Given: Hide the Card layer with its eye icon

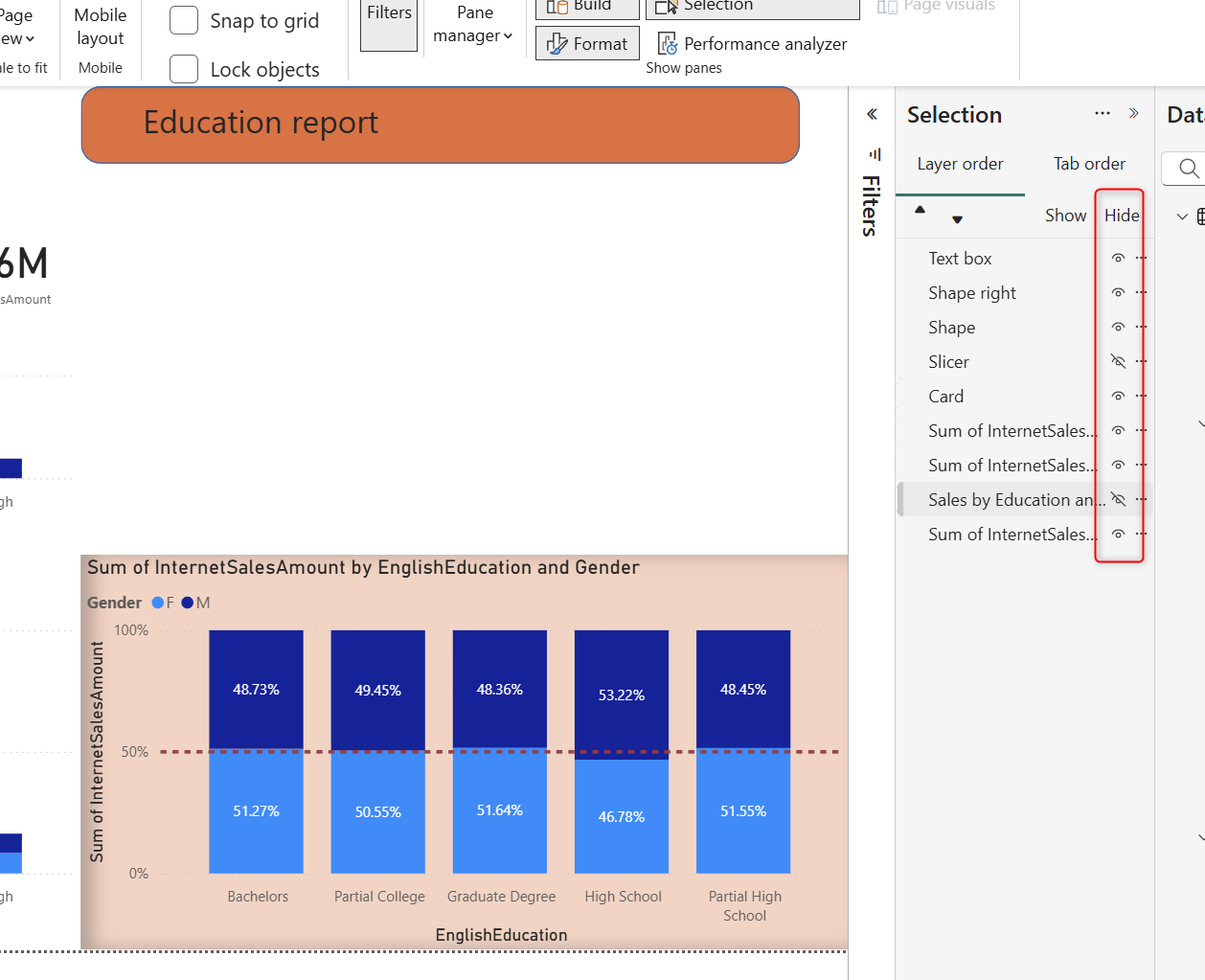Looking at the screenshot, I should 1118,397.
